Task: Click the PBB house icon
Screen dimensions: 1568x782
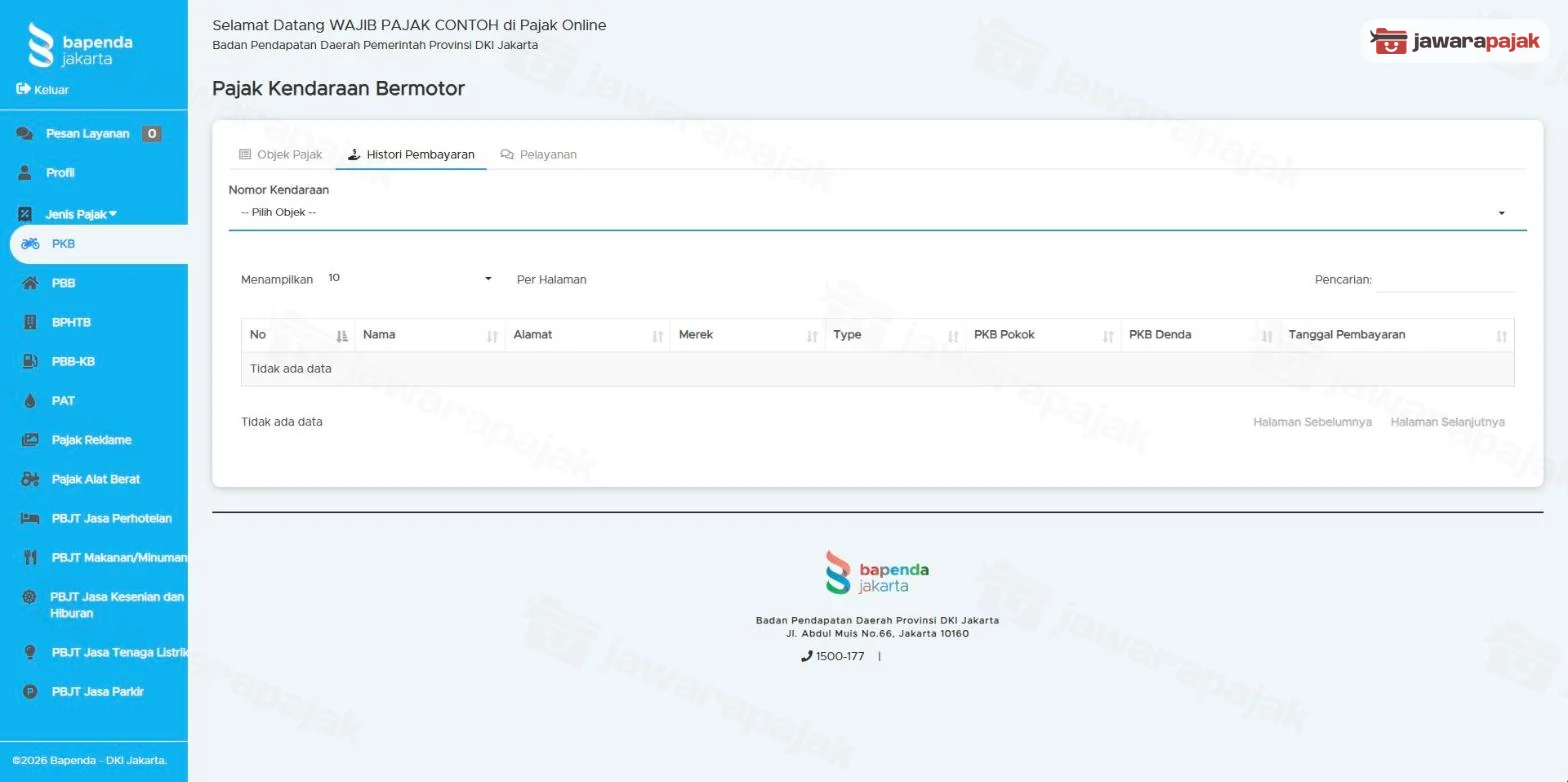Action: [30, 283]
